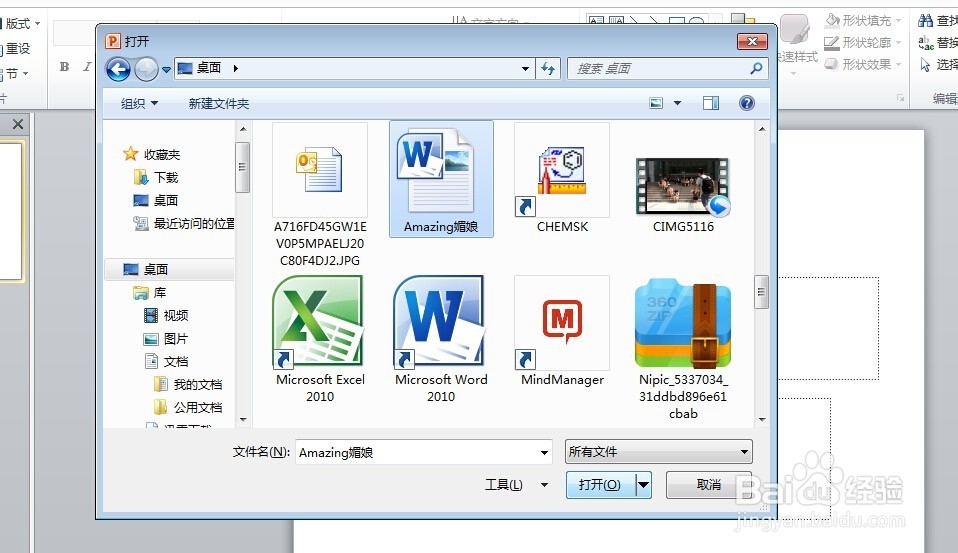
Task: Click 替换 in PowerPoint ribbon
Action: click(x=938, y=42)
